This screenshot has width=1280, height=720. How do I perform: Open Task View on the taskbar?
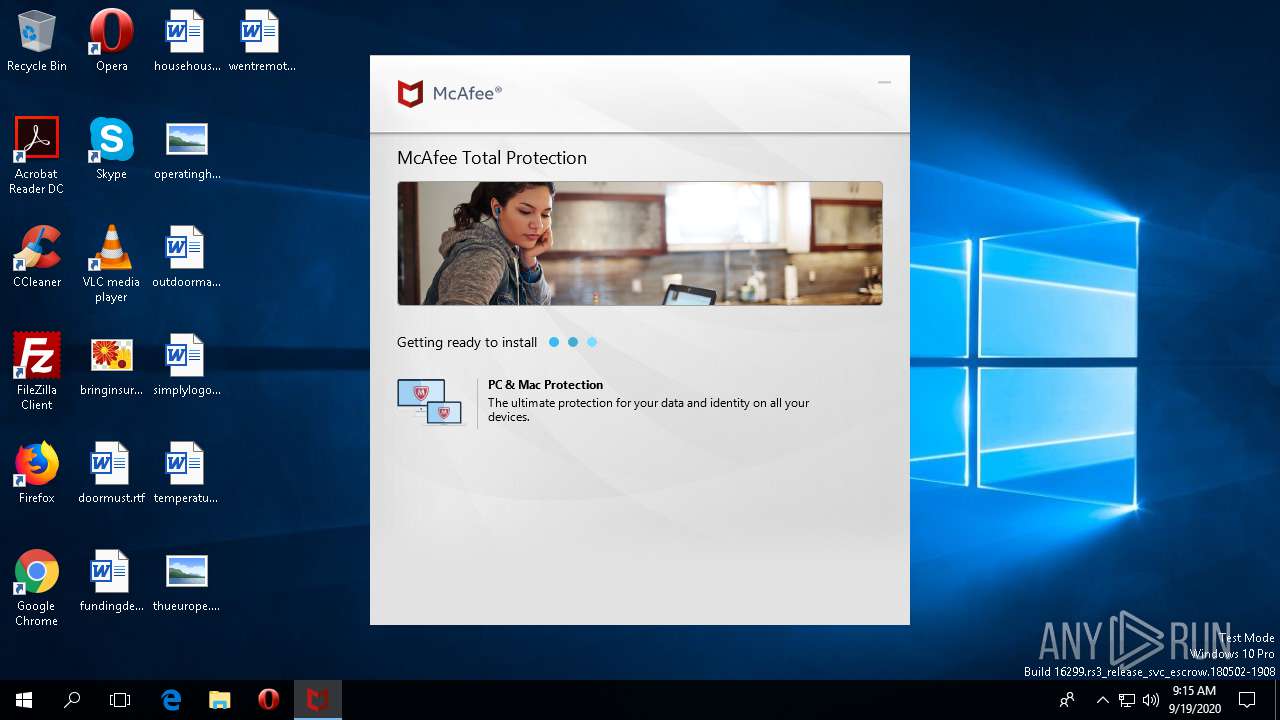click(120, 700)
